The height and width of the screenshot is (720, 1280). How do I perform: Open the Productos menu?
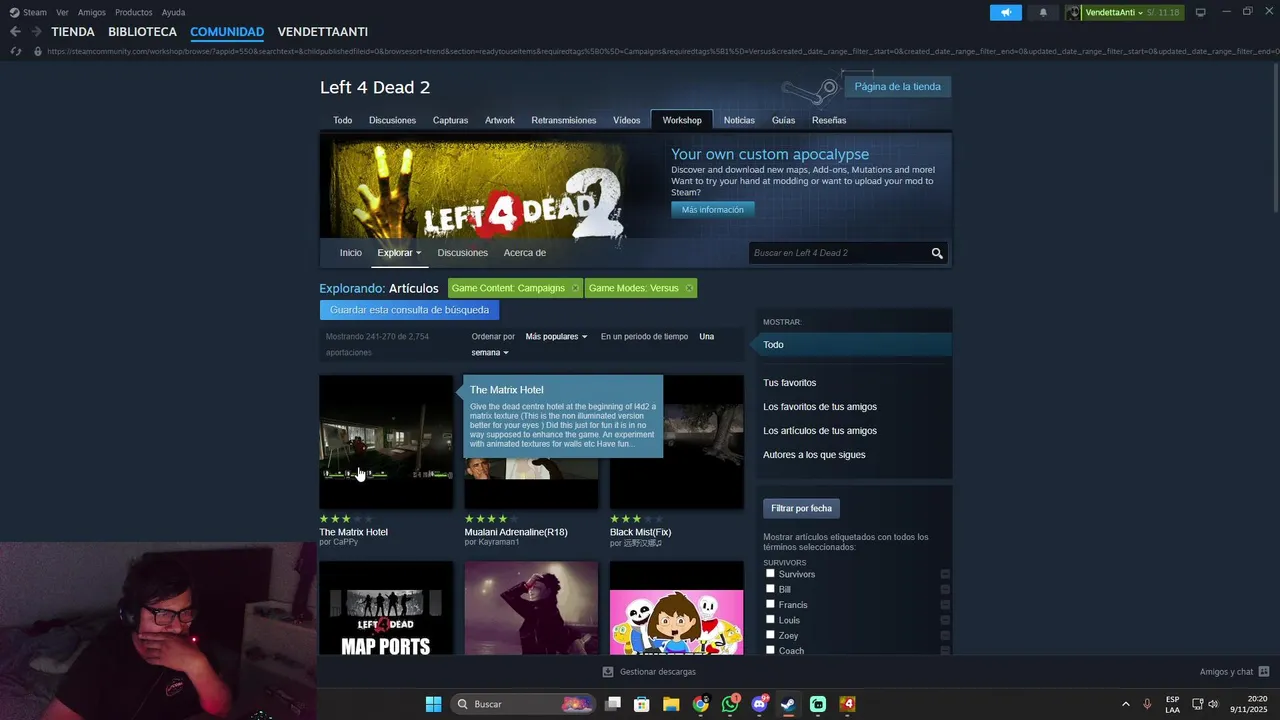(134, 12)
